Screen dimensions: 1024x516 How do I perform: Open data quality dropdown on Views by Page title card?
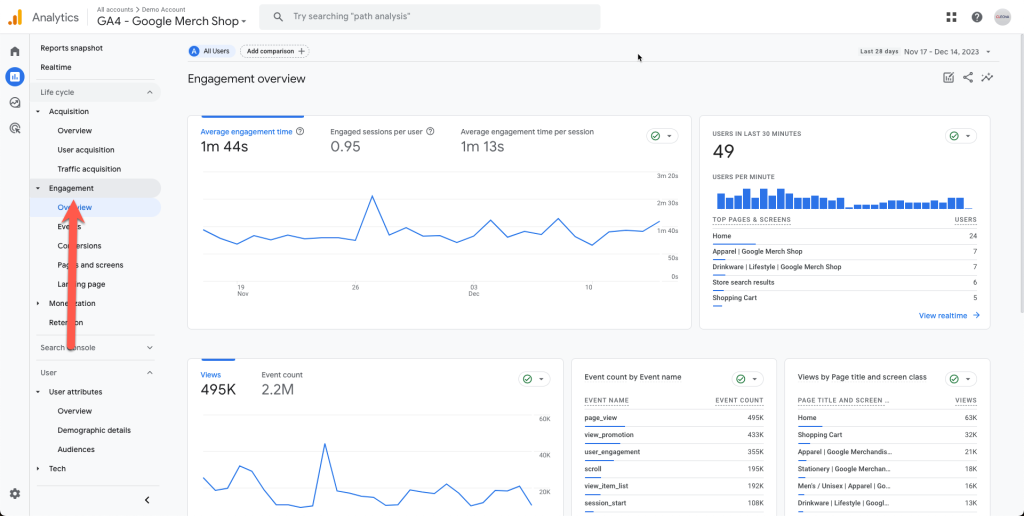(961, 379)
